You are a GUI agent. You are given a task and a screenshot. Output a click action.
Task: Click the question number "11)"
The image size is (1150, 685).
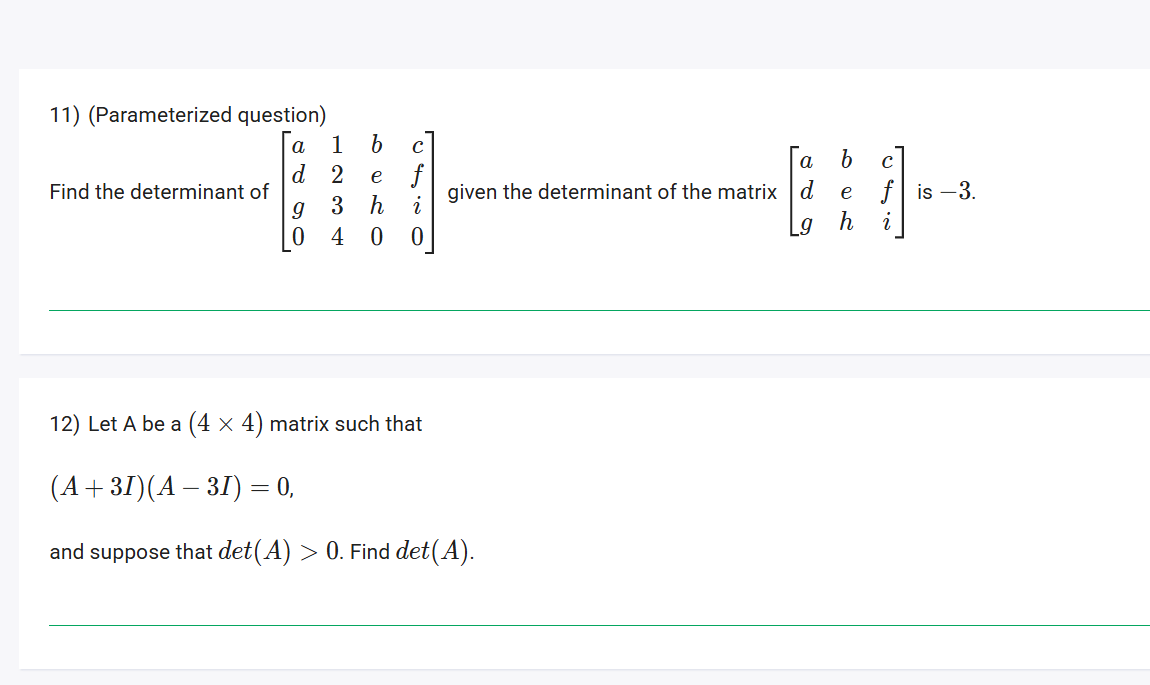[65, 115]
